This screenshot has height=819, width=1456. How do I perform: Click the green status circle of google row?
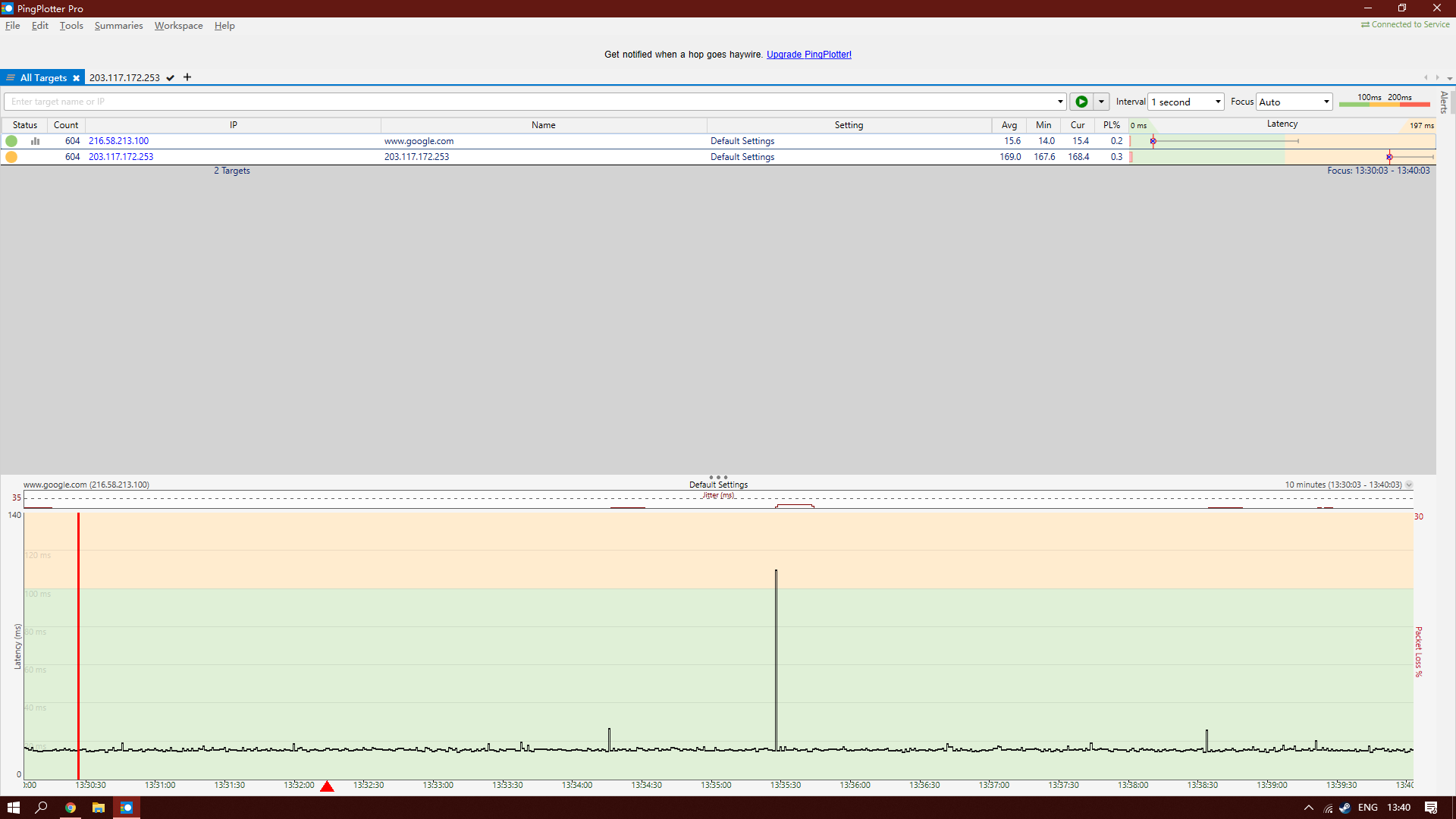(x=11, y=141)
